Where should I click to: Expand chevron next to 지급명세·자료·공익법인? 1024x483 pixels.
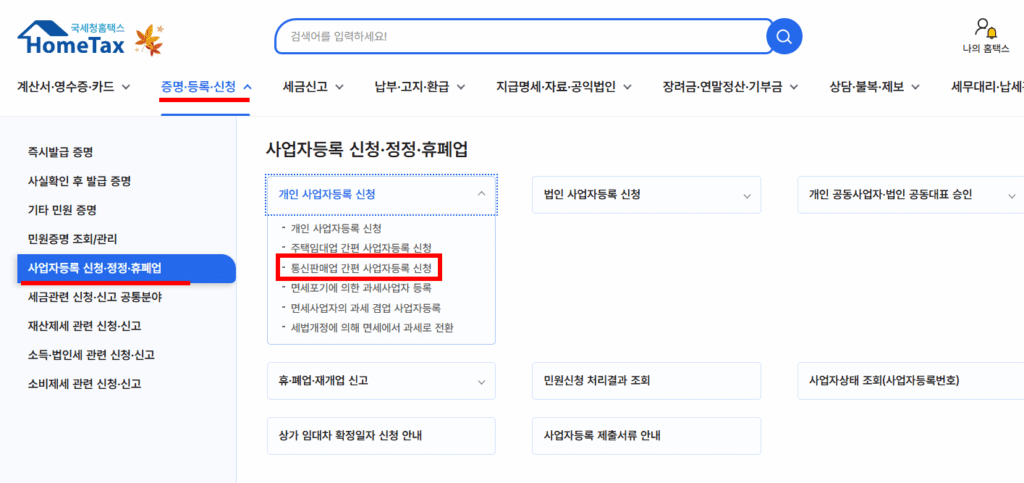pos(628,87)
